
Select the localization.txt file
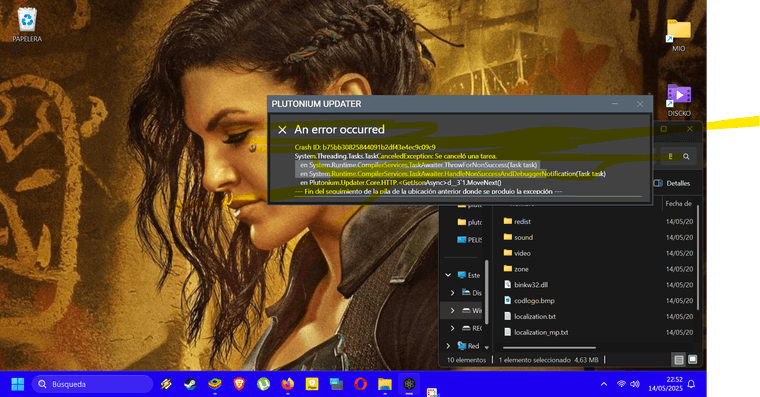pos(535,317)
